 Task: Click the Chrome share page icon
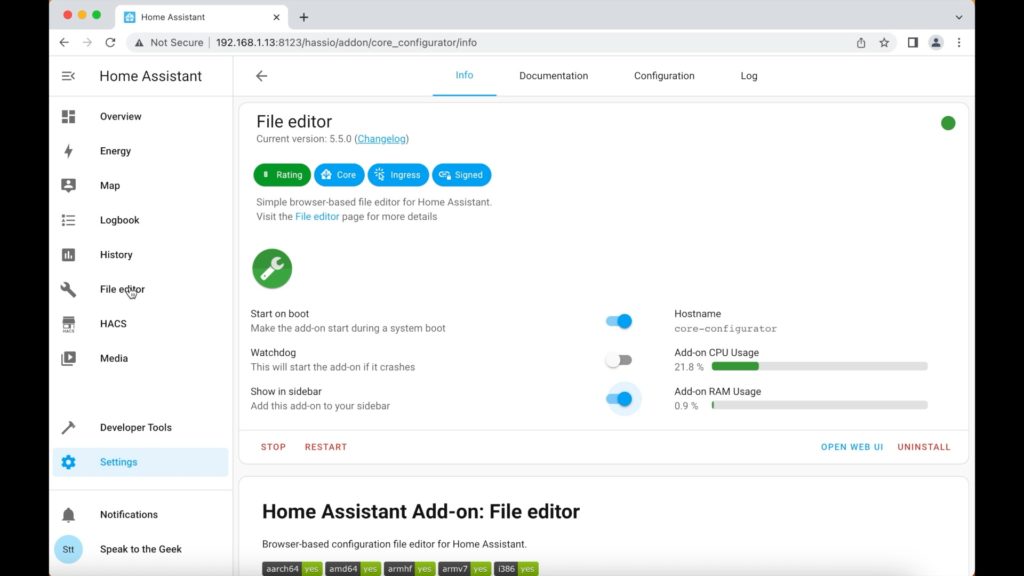(861, 42)
